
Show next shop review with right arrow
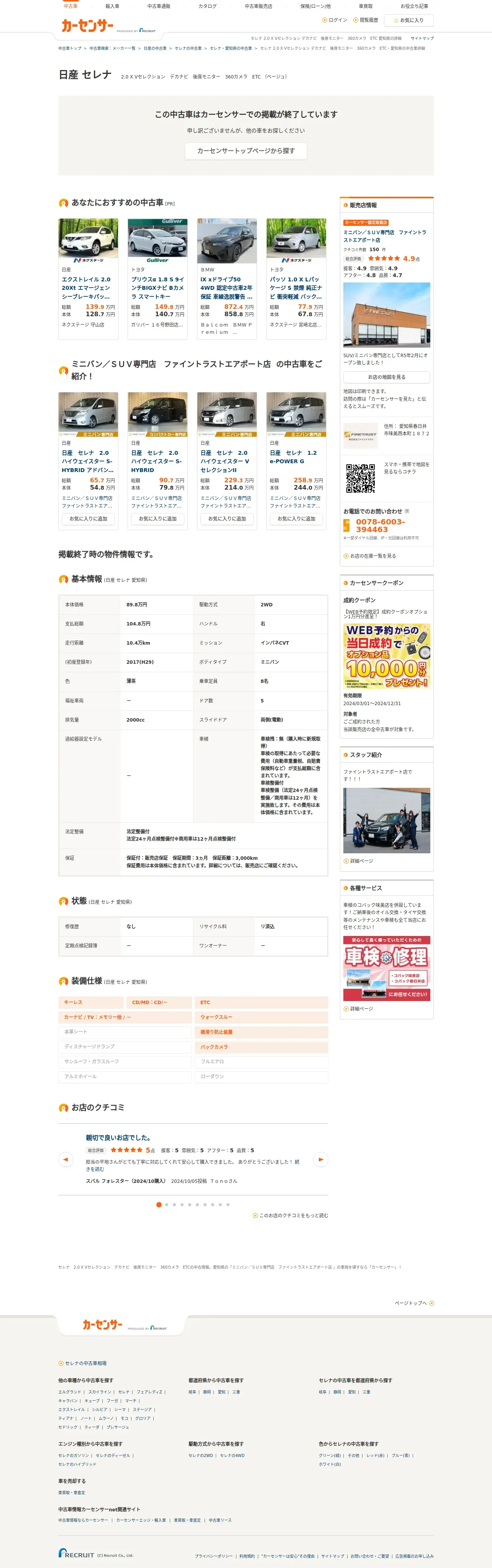[x=320, y=1160]
